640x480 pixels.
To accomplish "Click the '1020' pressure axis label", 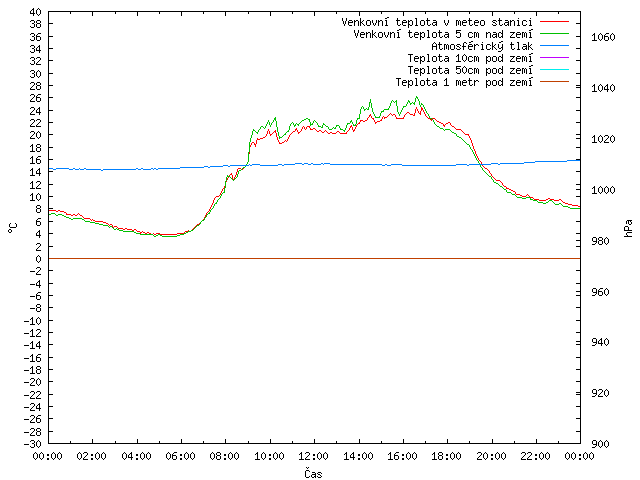I will tap(603, 139).
